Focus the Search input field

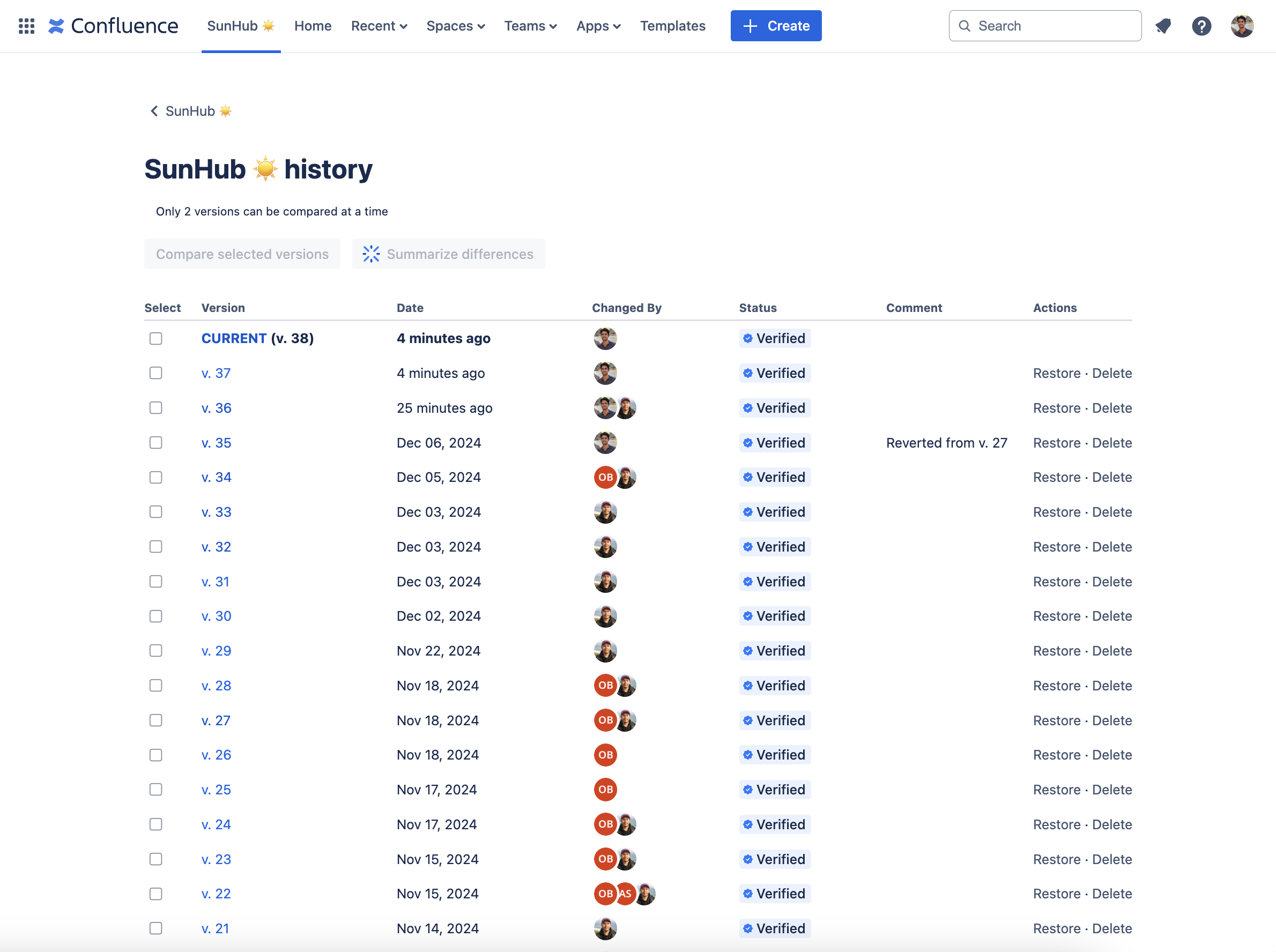[x=1045, y=26]
